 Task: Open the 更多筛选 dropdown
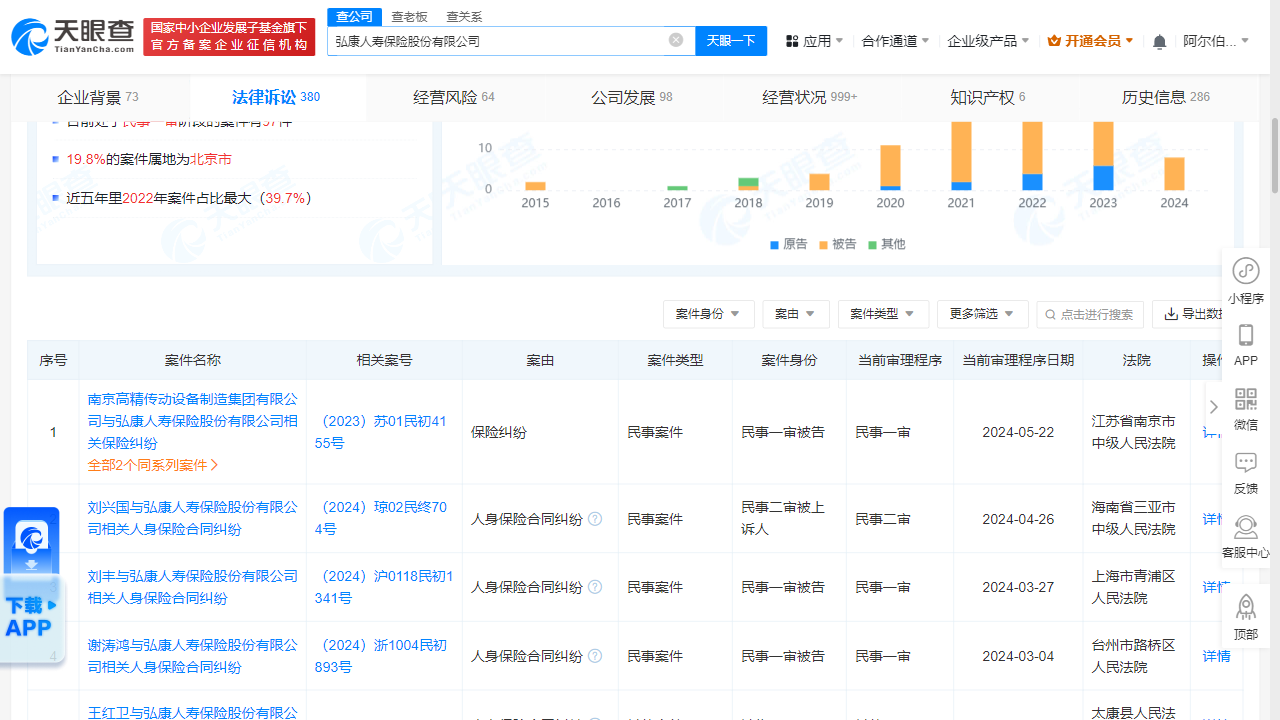pos(982,314)
